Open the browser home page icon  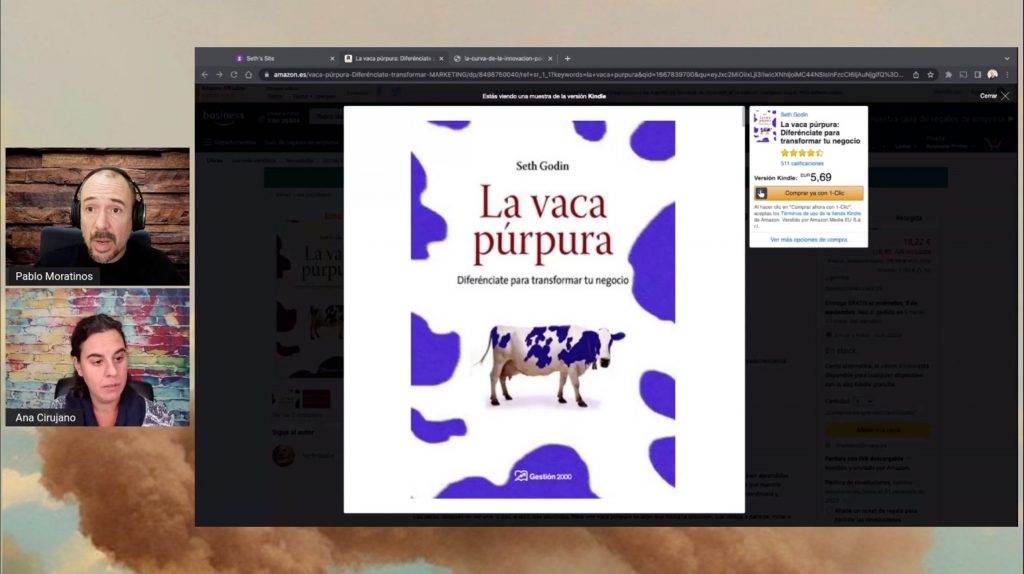(x=249, y=74)
